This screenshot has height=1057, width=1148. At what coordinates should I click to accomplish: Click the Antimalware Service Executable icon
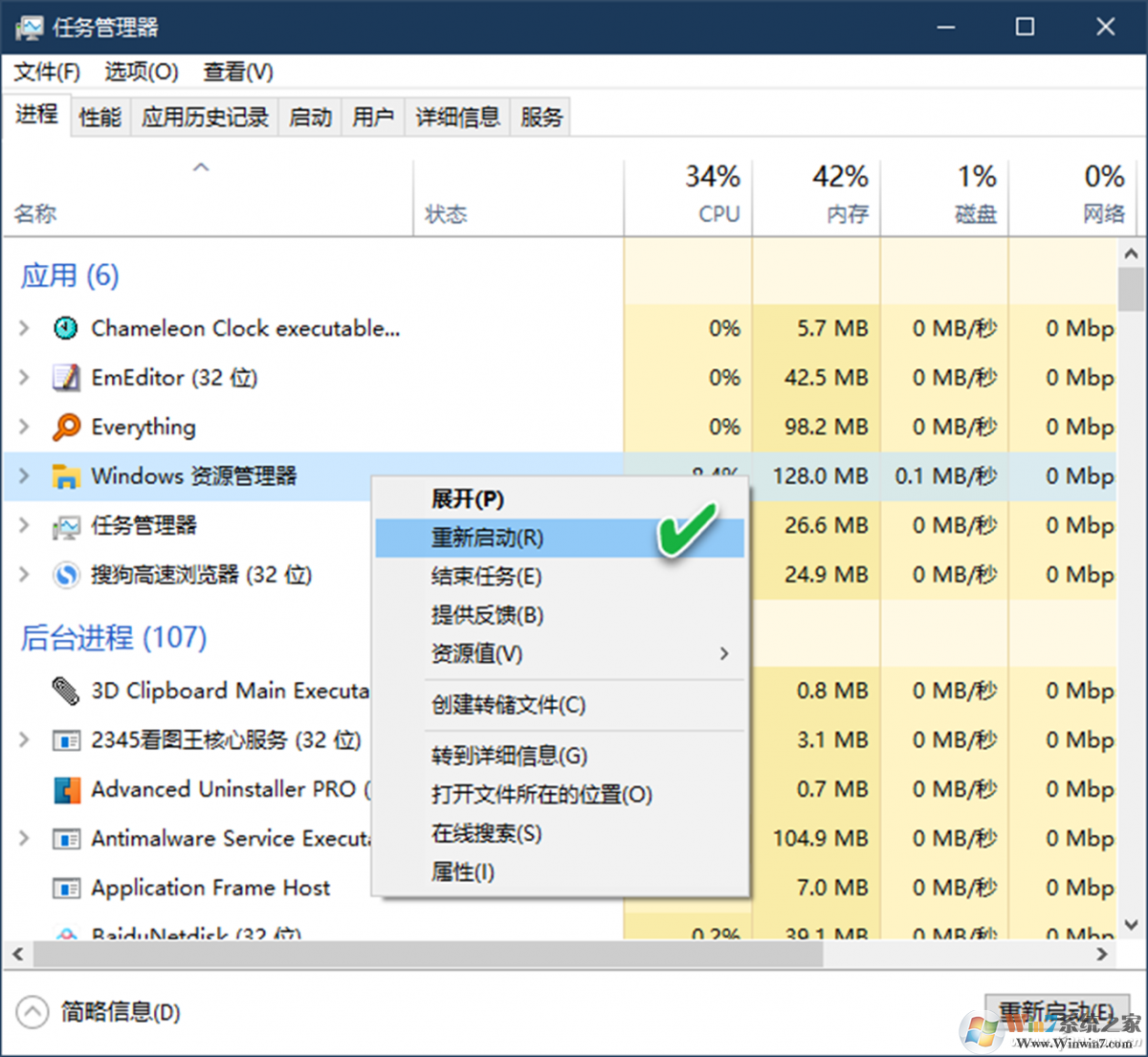65,839
